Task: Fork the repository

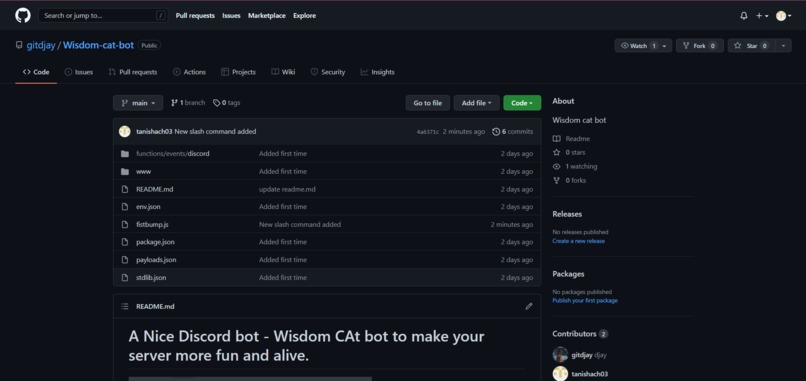Action: (x=700, y=46)
